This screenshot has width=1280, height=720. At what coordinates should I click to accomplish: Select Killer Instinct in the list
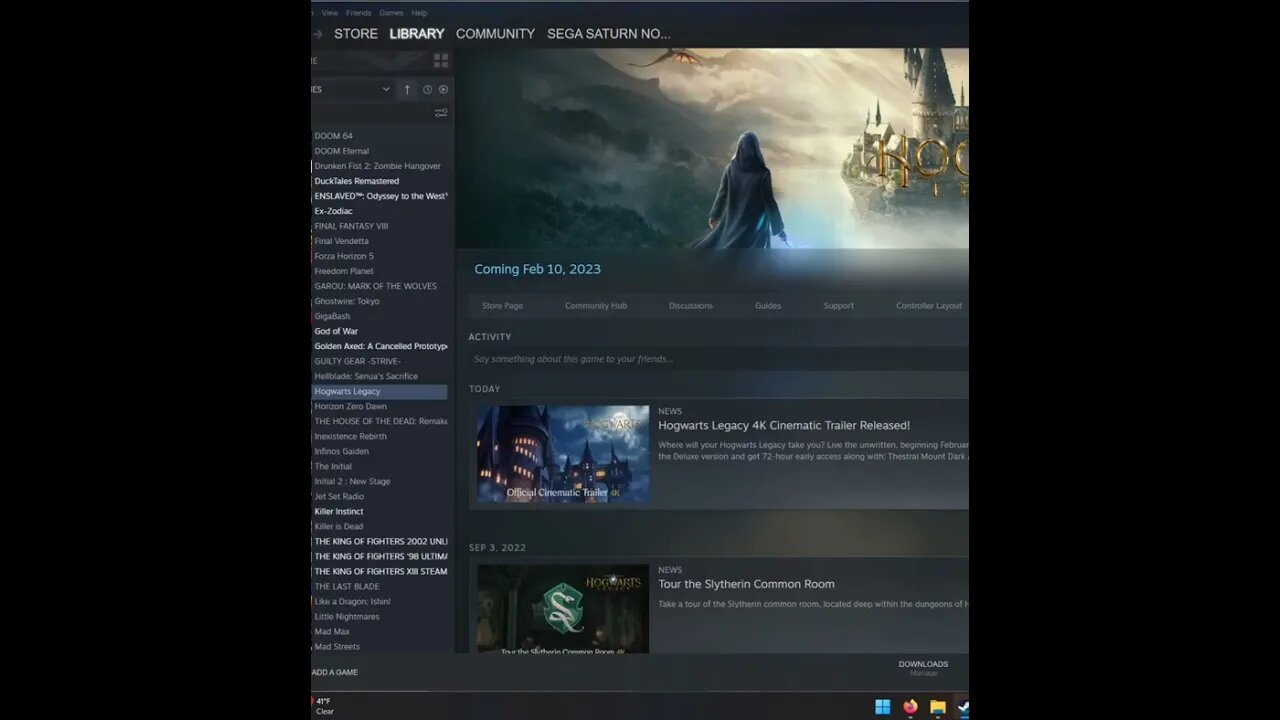339,511
